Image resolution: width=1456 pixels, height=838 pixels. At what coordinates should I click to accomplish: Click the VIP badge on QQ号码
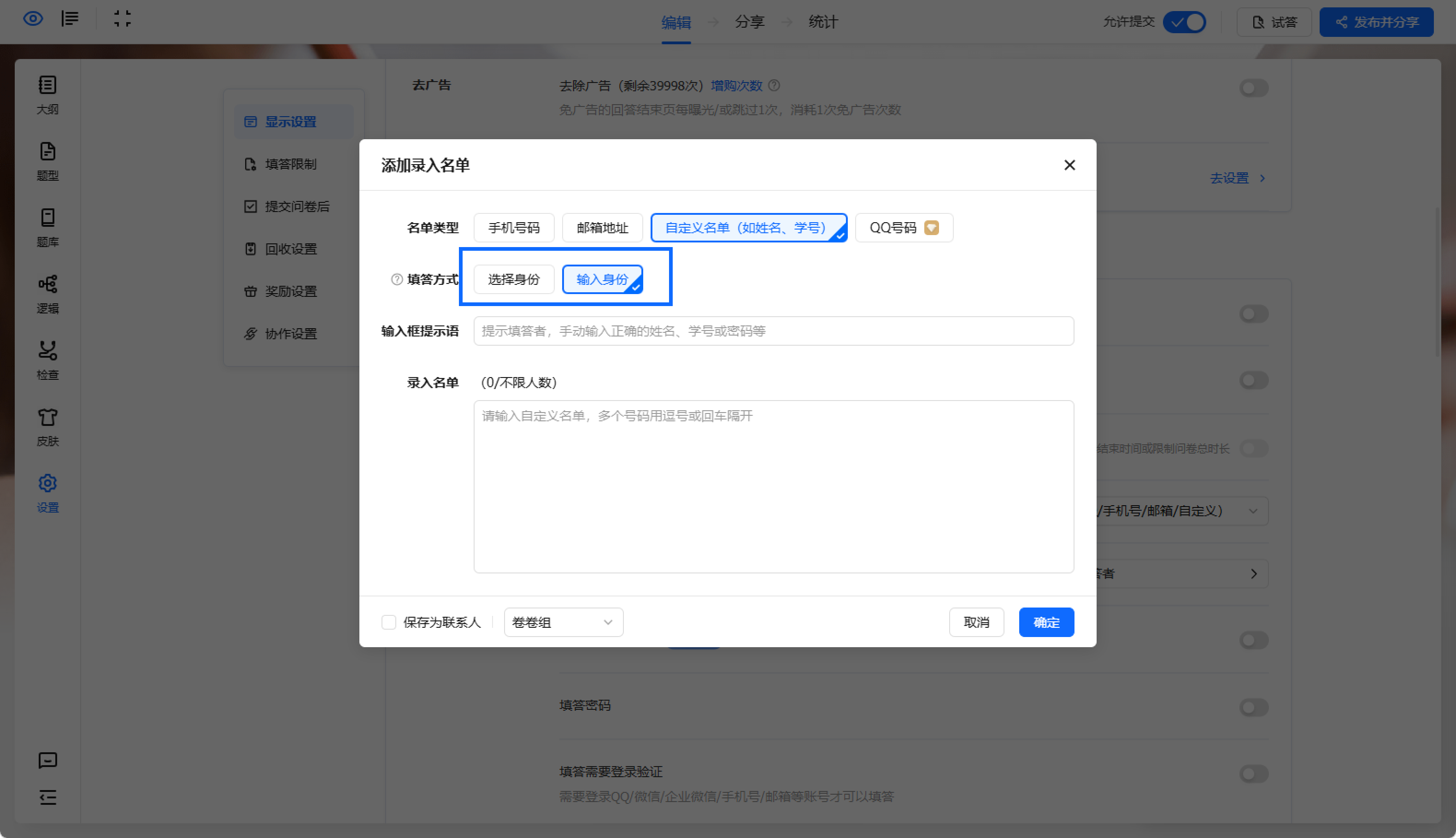pyautogui.click(x=931, y=228)
